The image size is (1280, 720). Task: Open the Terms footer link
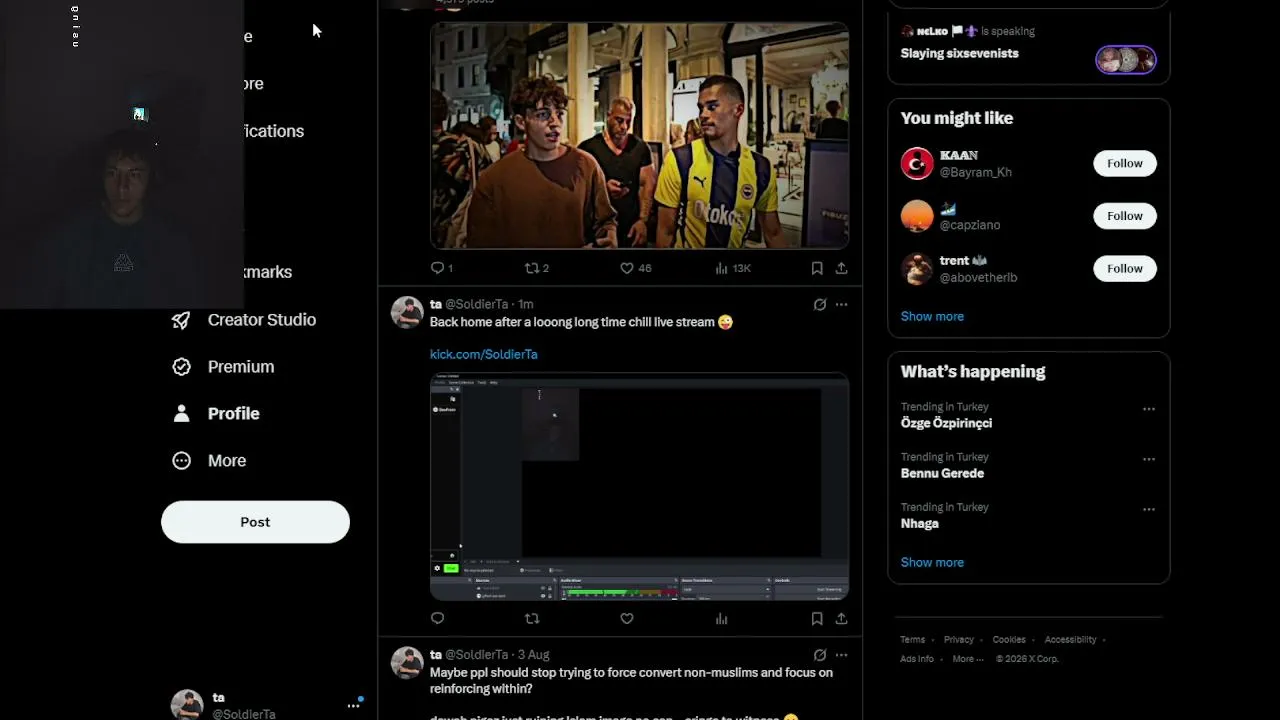[x=912, y=640]
